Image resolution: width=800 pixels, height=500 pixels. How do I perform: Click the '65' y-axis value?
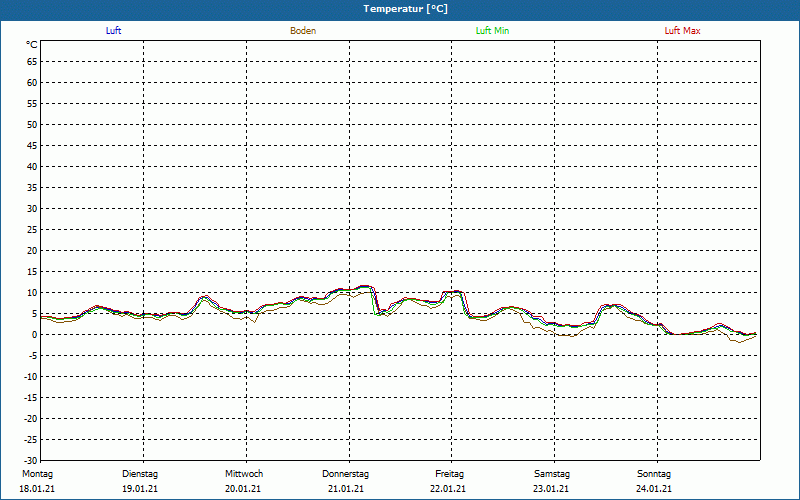(x=32, y=62)
